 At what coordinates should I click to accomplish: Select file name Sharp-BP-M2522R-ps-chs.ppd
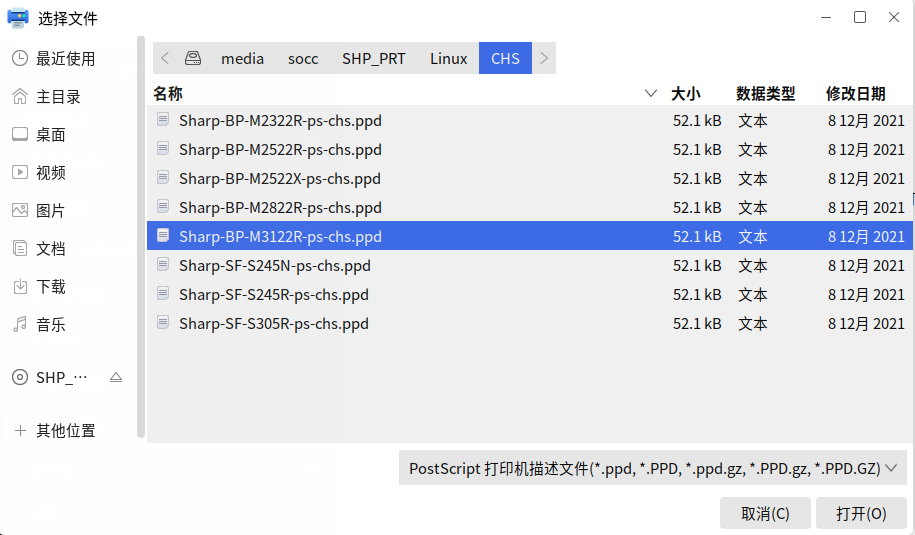[280, 150]
